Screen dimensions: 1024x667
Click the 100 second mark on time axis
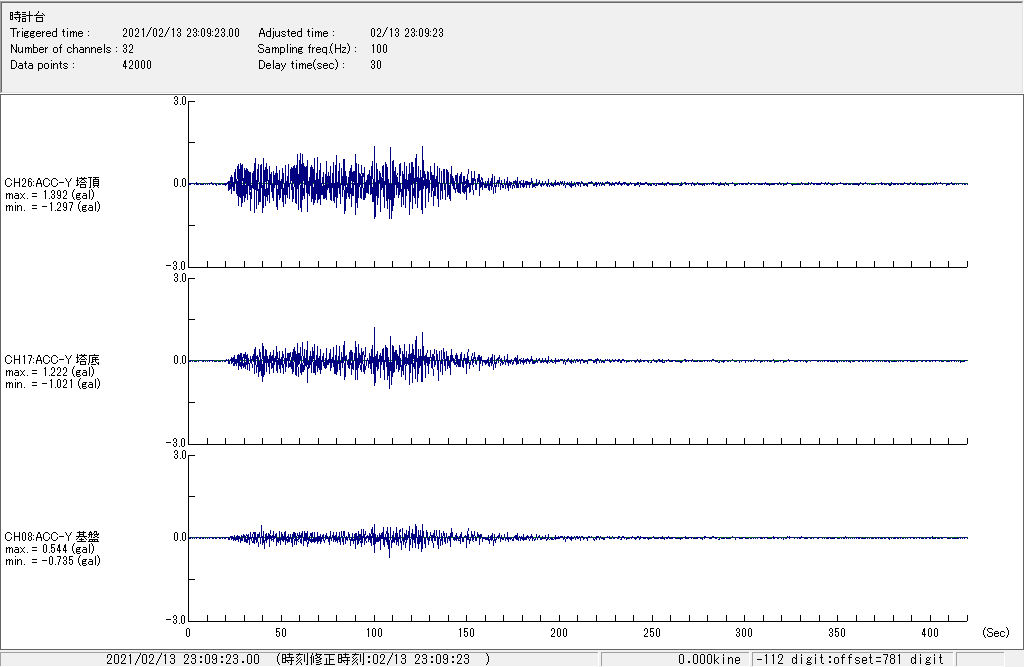click(x=373, y=633)
